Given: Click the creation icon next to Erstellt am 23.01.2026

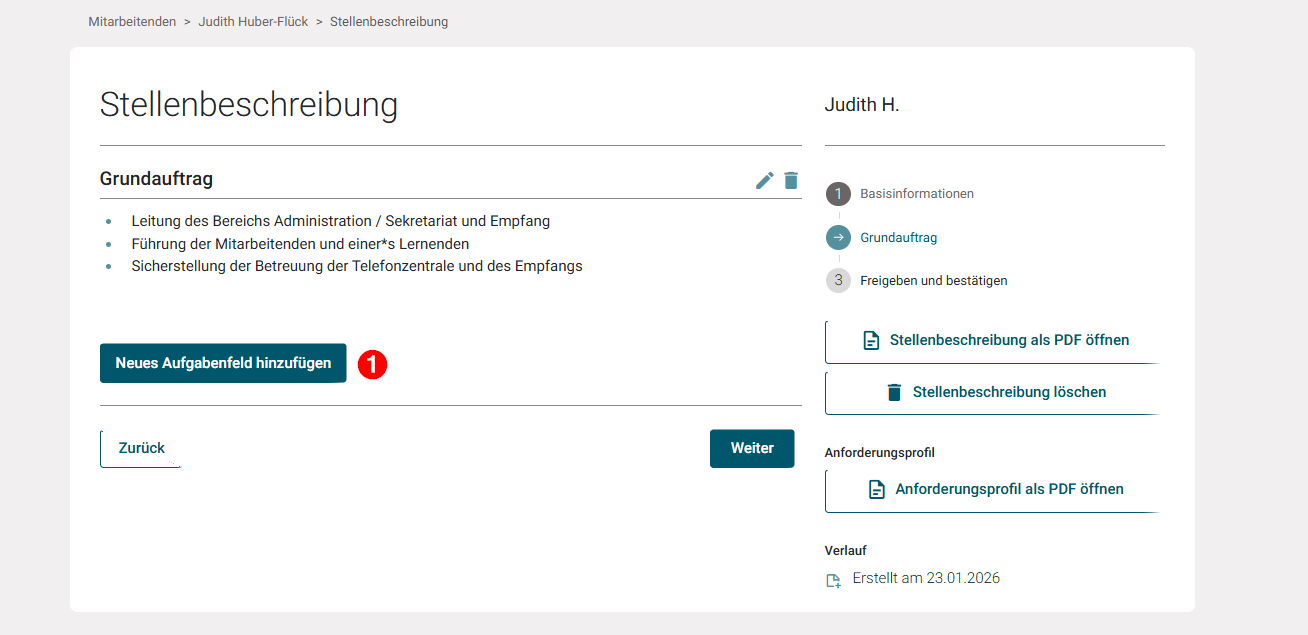Looking at the screenshot, I should [x=832, y=579].
